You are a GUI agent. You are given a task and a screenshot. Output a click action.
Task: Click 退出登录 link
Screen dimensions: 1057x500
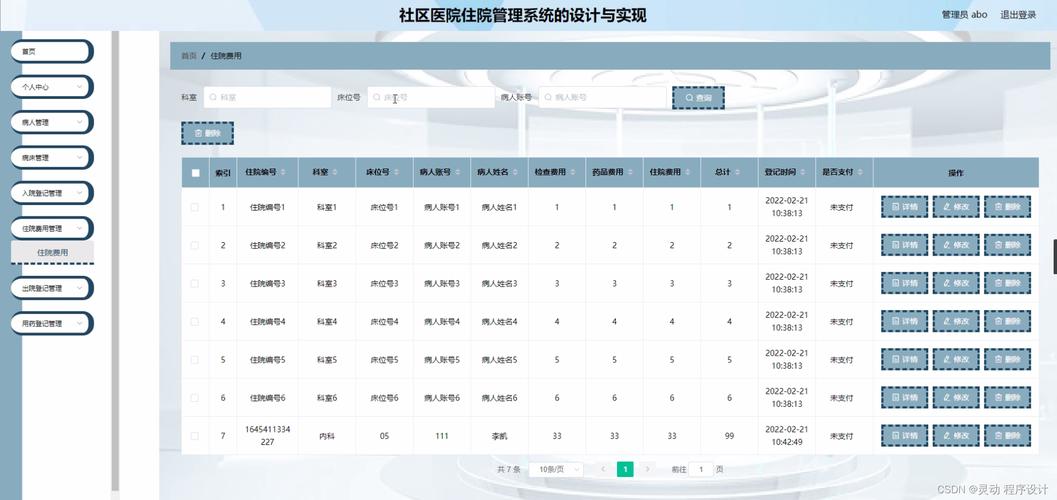point(1018,15)
